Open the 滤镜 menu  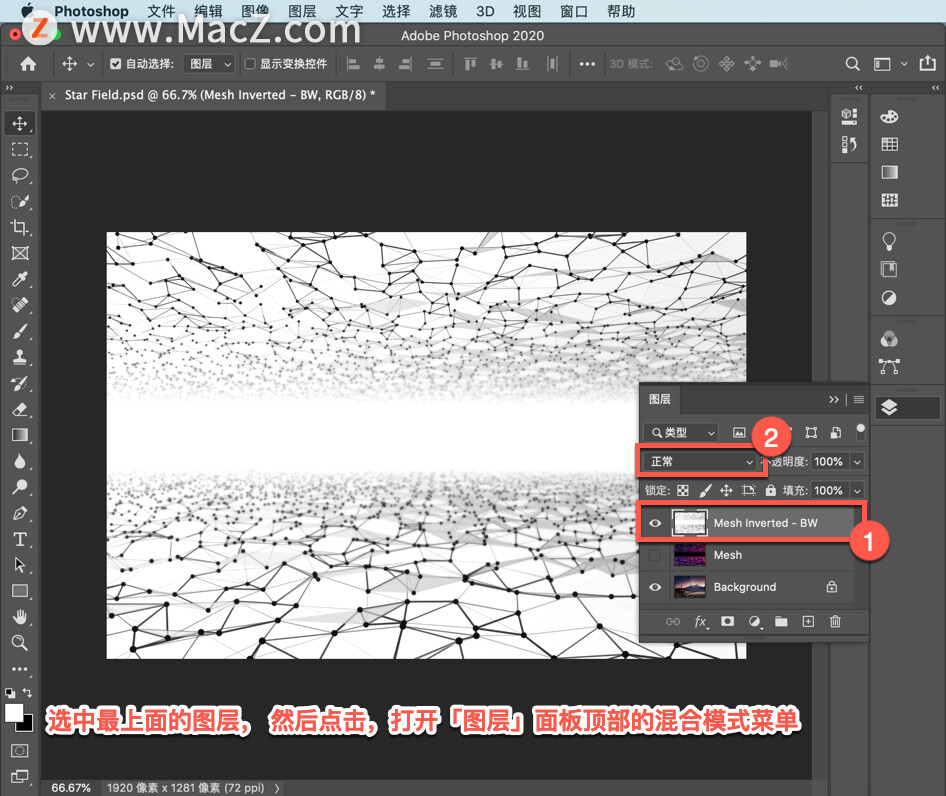tap(441, 12)
